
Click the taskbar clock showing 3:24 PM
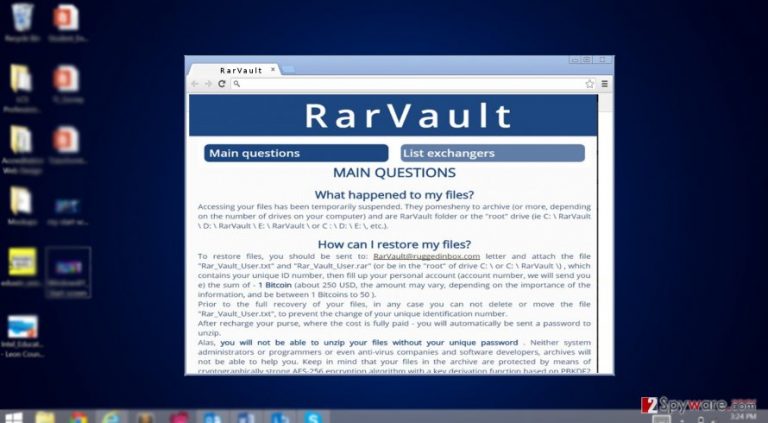tap(743, 417)
